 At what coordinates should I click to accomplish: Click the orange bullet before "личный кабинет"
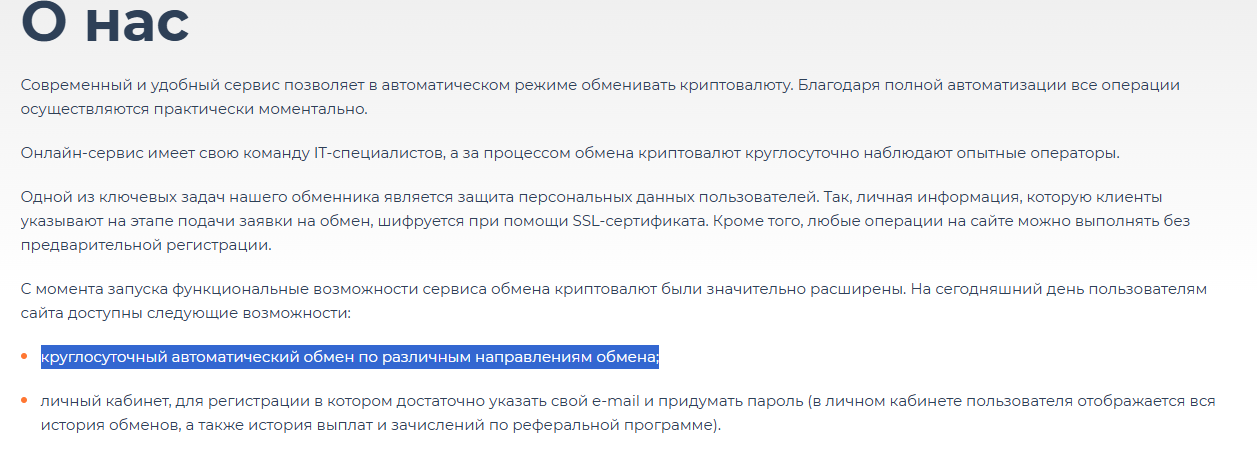click(24, 401)
